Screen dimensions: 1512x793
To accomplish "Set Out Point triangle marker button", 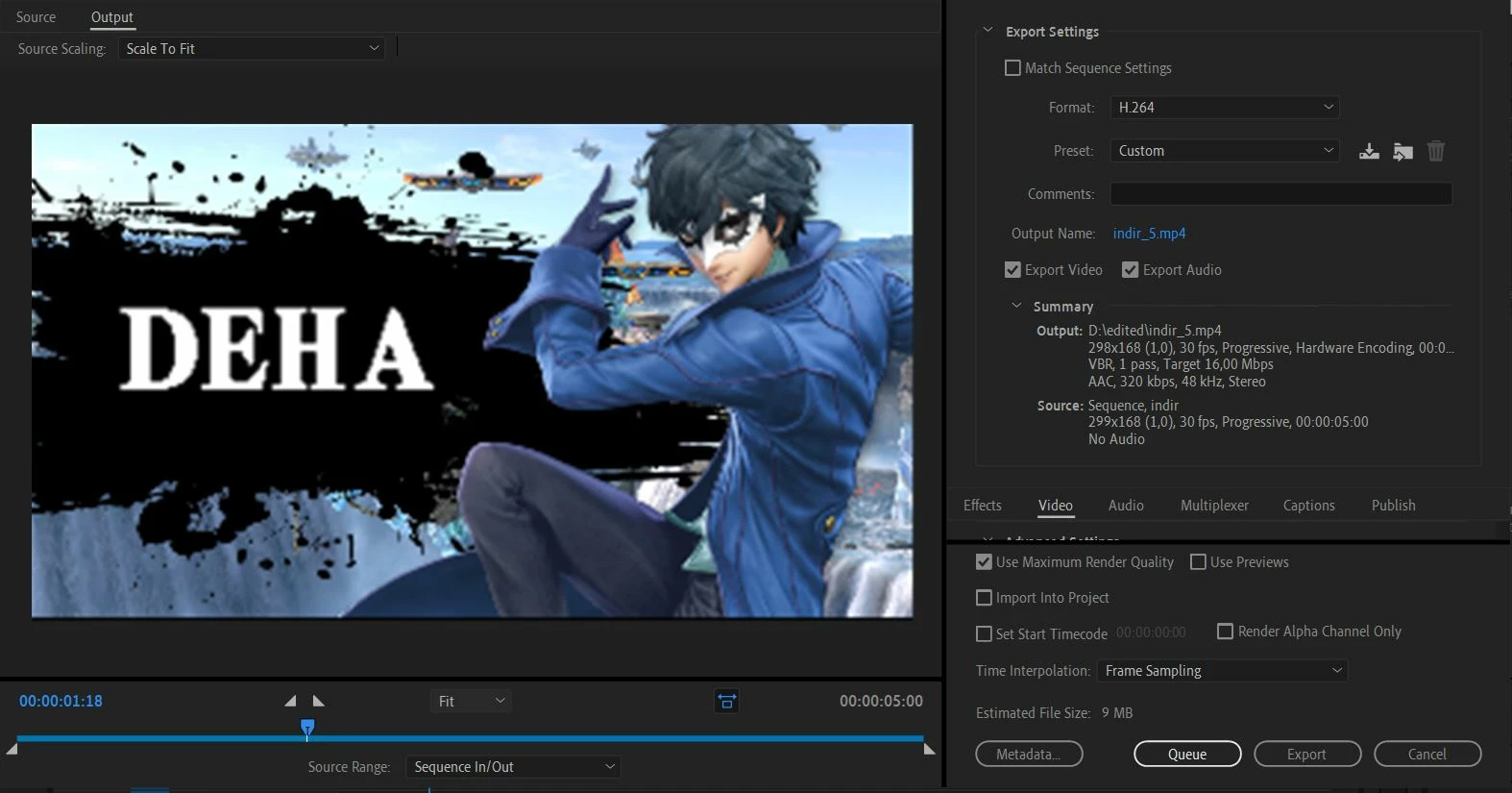I will click(319, 701).
